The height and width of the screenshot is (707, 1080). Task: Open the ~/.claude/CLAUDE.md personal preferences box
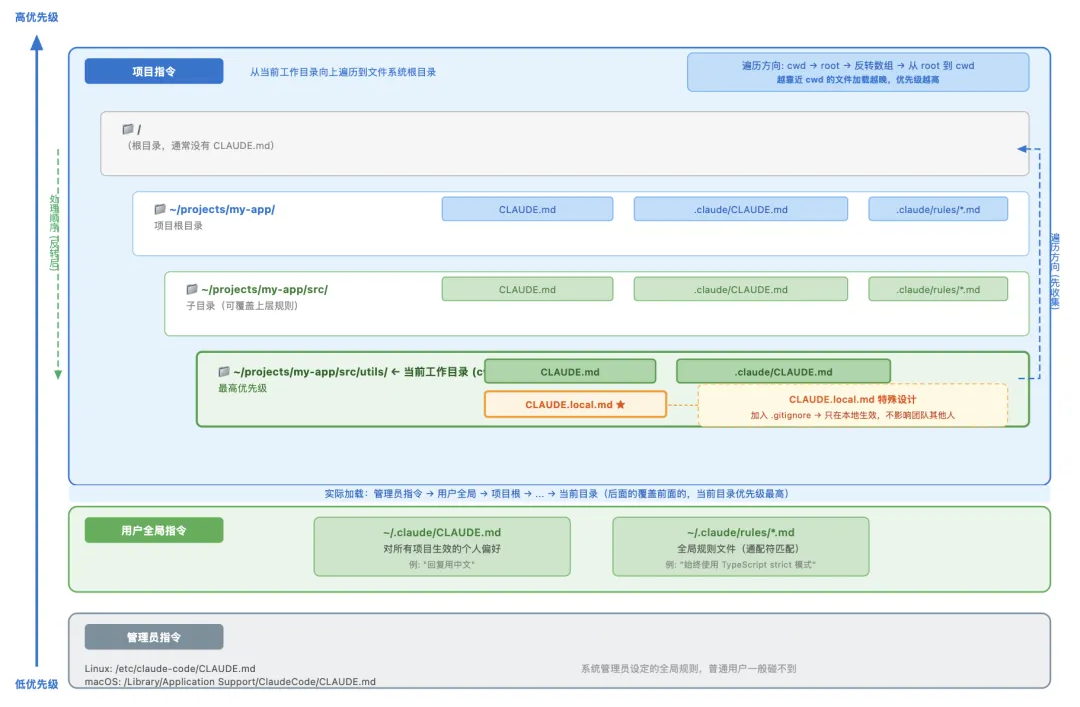click(442, 546)
